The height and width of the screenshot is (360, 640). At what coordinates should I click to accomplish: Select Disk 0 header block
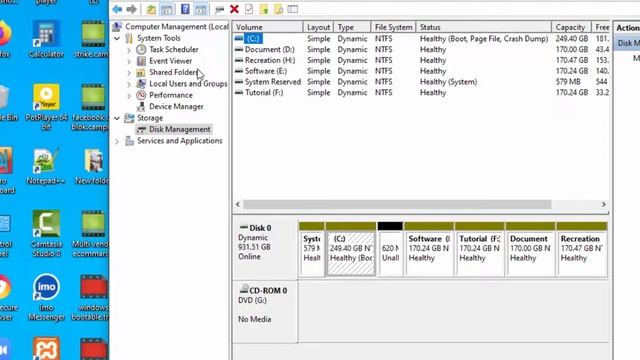[265, 249]
